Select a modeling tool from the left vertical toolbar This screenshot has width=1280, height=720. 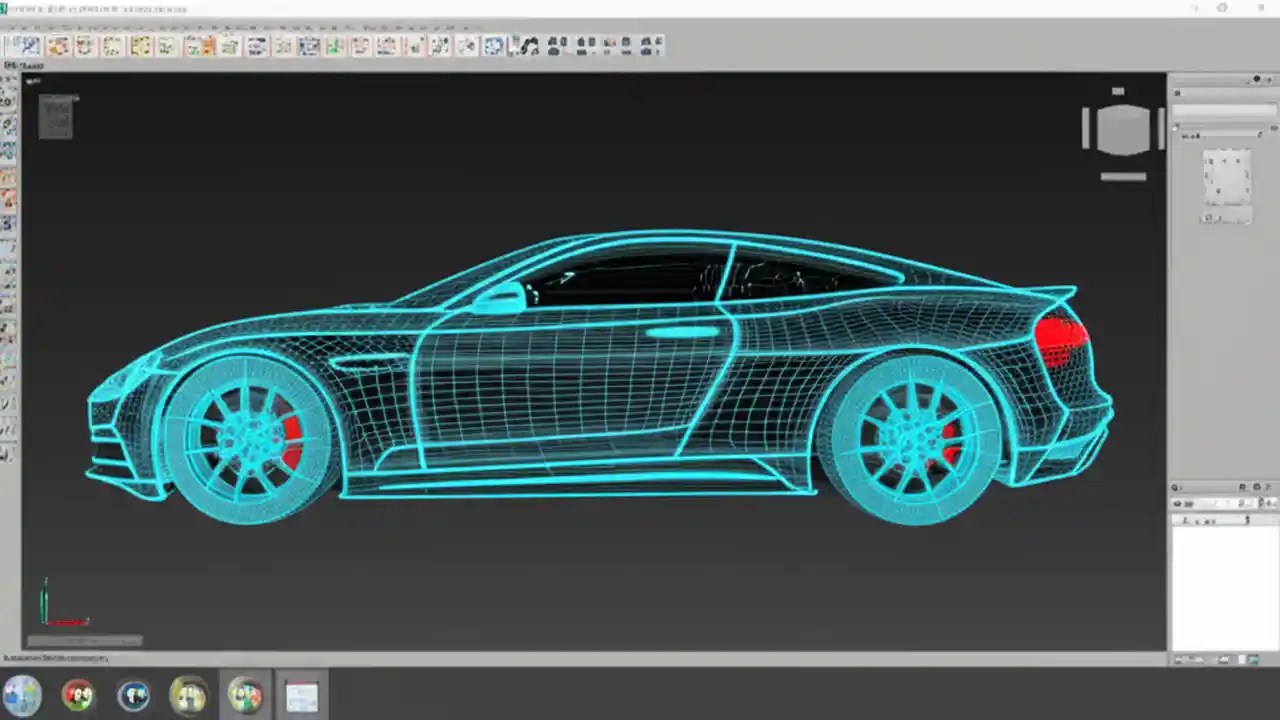point(8,200)
